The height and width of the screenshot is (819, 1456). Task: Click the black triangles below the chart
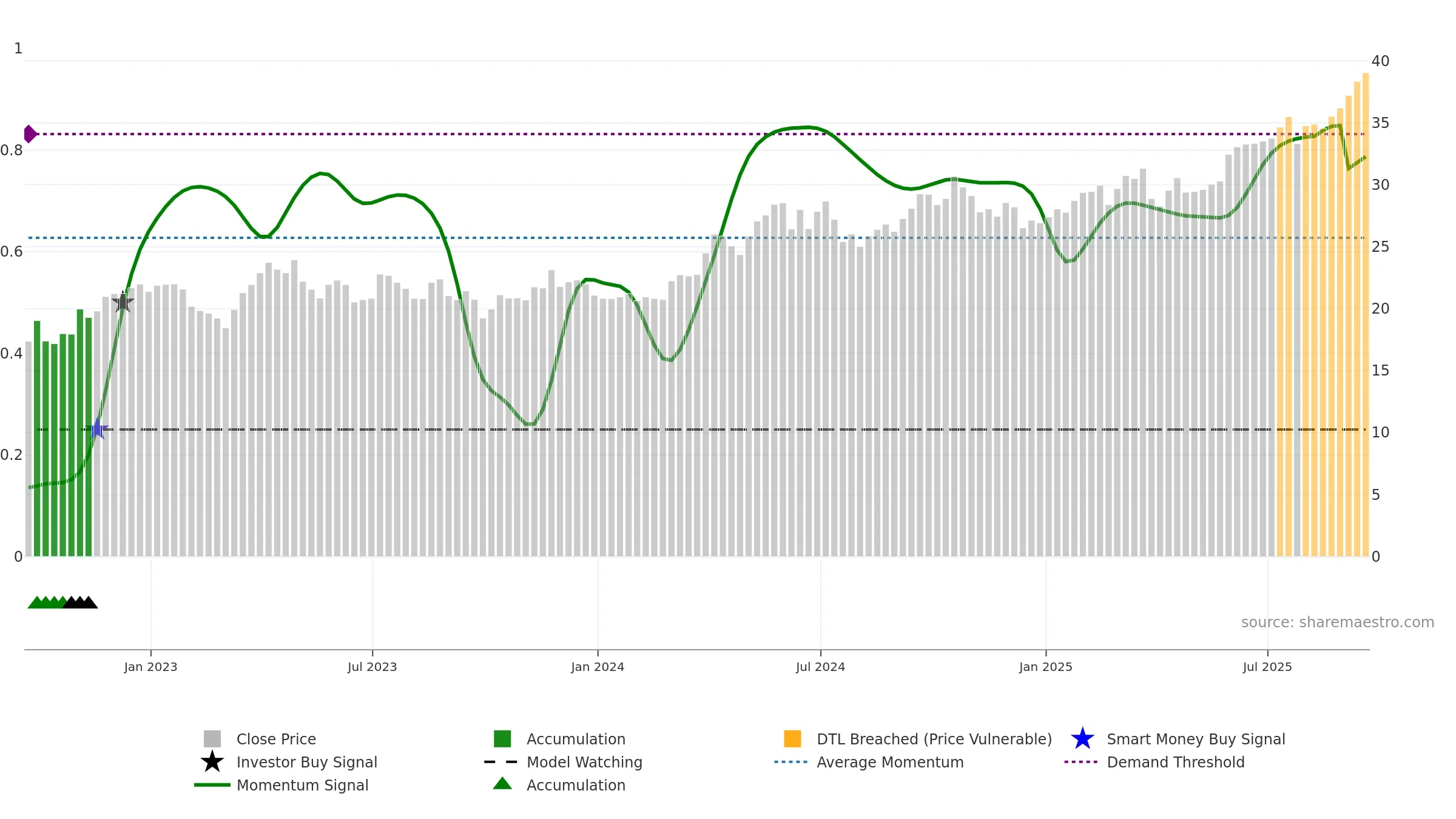tap(80, 602)
